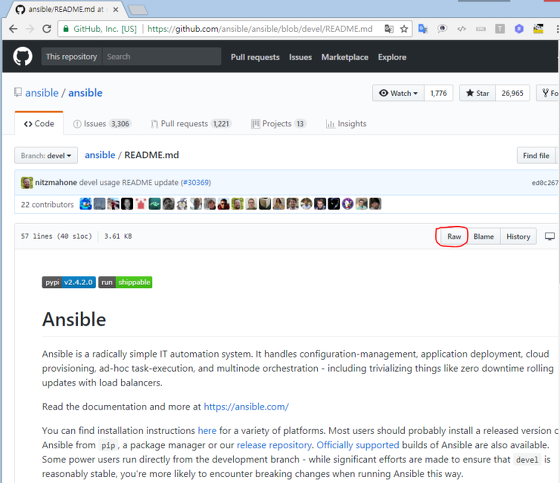Click the desktop display icon next to History

[550, 236]
